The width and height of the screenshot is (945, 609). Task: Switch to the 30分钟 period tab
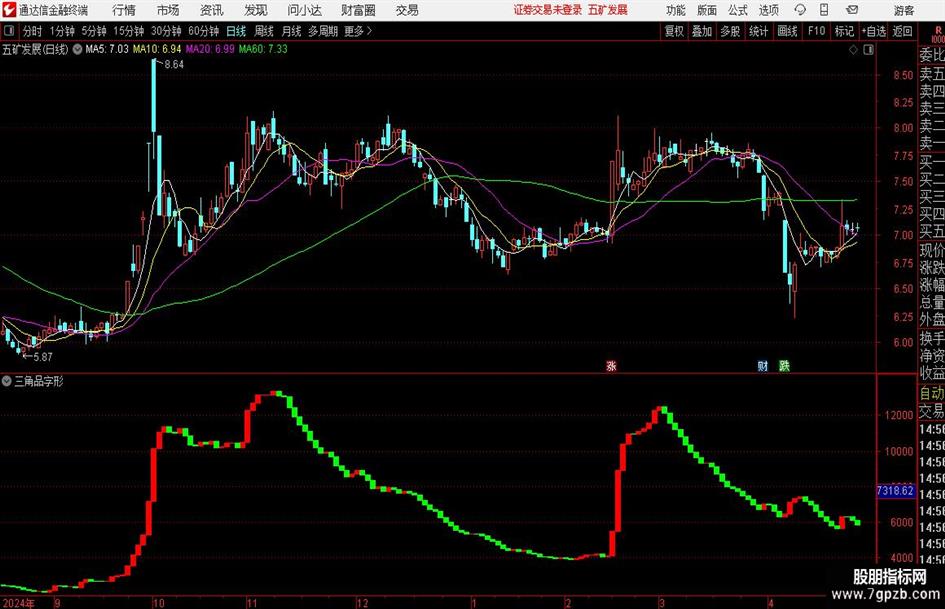click(166, 31)
